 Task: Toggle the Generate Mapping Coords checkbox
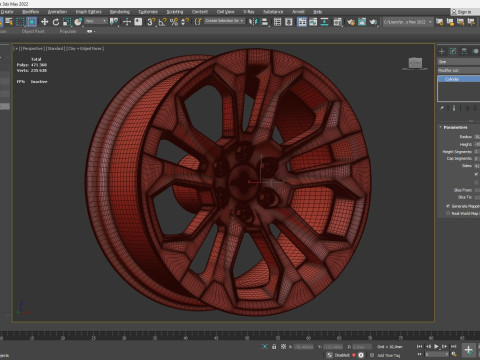pyautogui.click(x=448, y=206)
